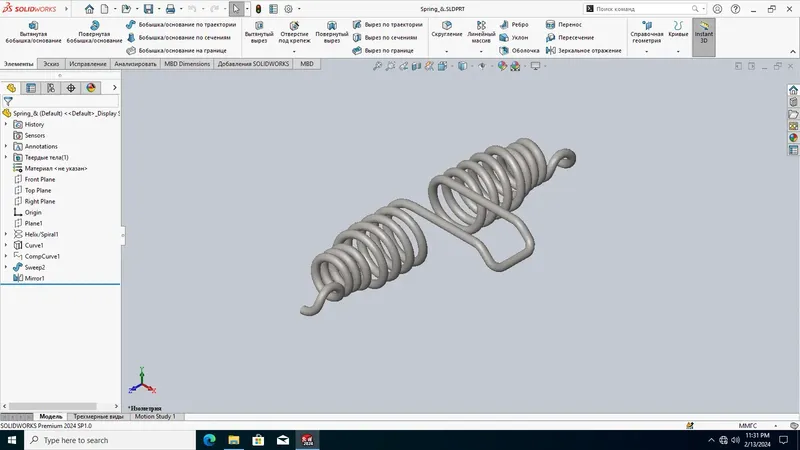The height and width of the screenshot is (450, 800).
Task: Switch to the Анализировать tab
Action: (x=135, y=64)
